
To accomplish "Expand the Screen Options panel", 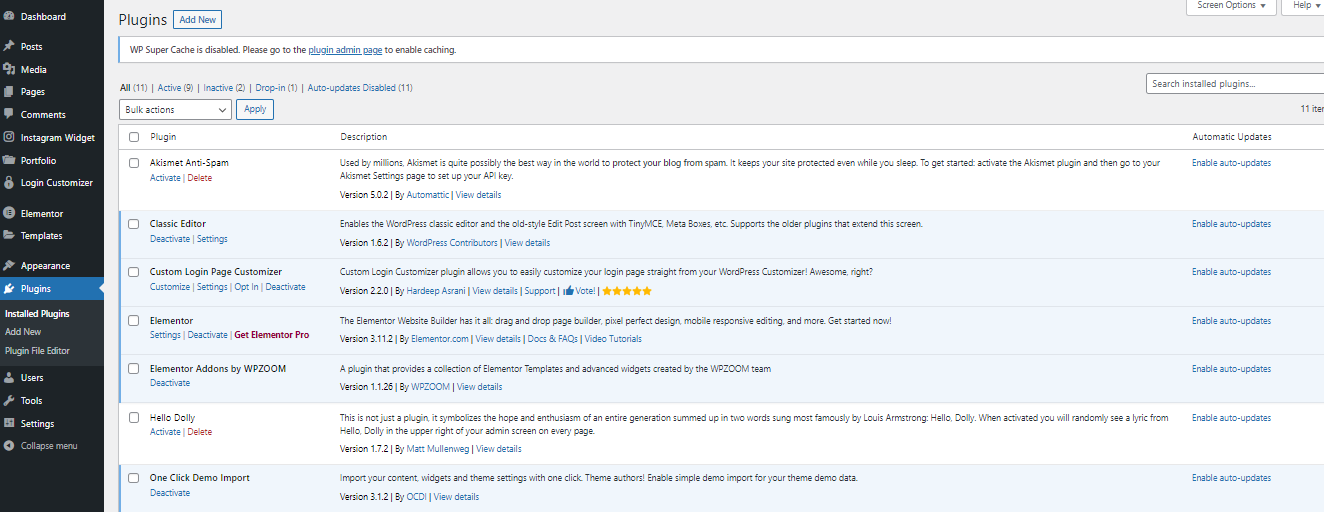I will (1231, 5).
